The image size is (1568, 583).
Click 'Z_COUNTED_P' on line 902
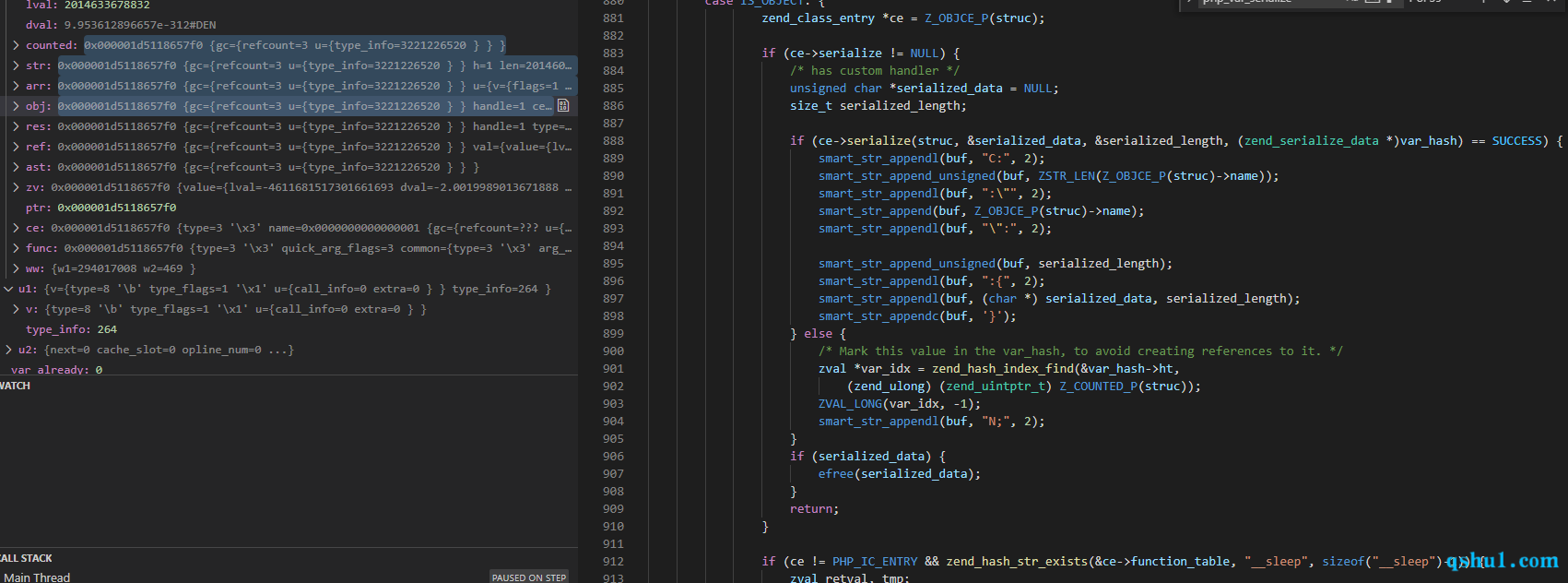[1098, 387]
